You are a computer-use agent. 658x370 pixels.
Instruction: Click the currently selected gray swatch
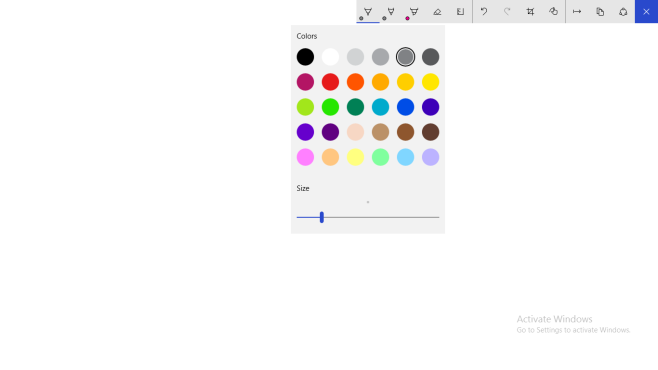pyautogui.click(x=405, y=57)
